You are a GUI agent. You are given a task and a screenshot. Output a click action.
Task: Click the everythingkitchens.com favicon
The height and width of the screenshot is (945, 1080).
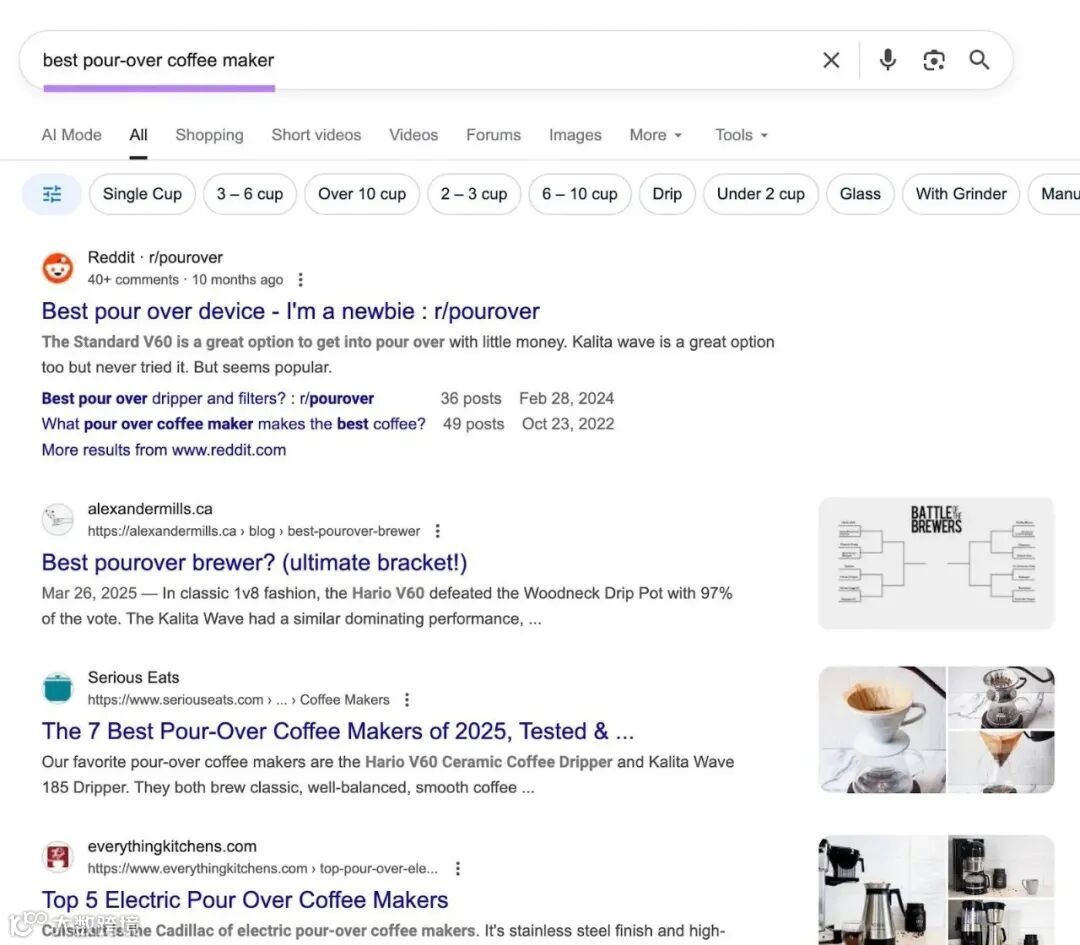[58, 857]
